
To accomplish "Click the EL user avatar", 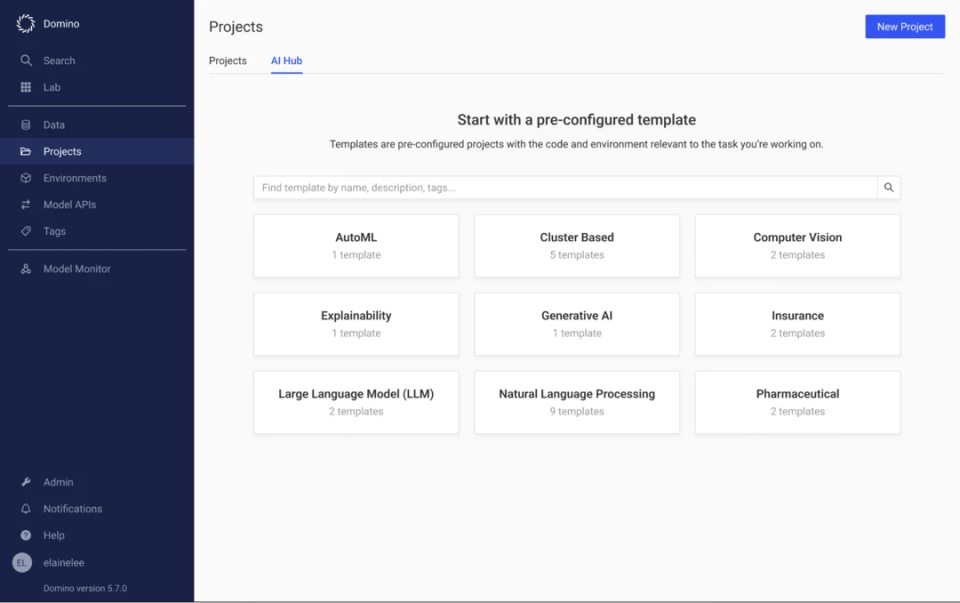I will [x=22, y=563].
